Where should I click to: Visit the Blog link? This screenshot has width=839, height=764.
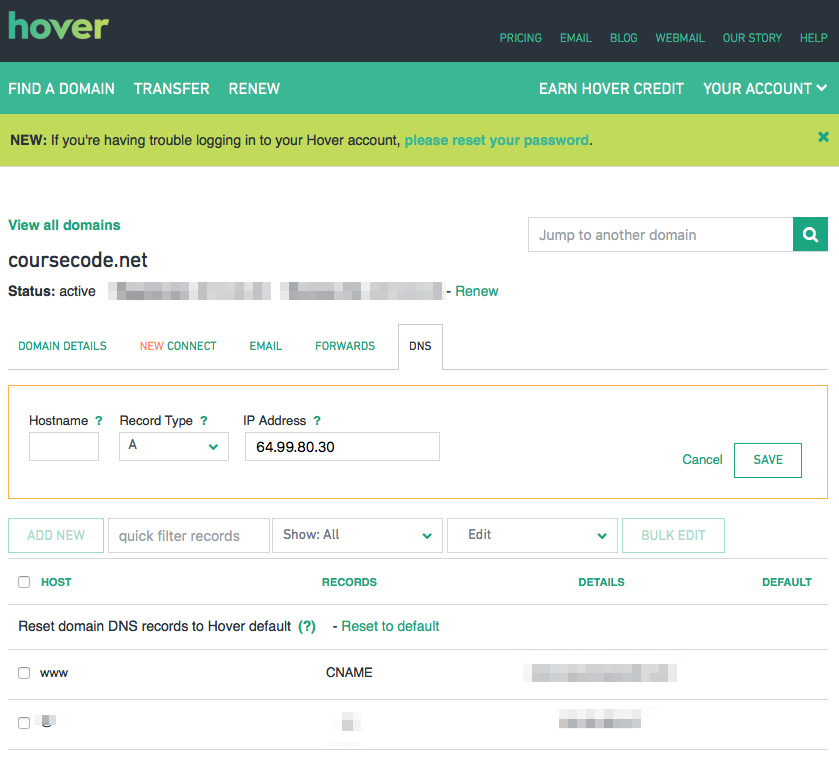624,38
